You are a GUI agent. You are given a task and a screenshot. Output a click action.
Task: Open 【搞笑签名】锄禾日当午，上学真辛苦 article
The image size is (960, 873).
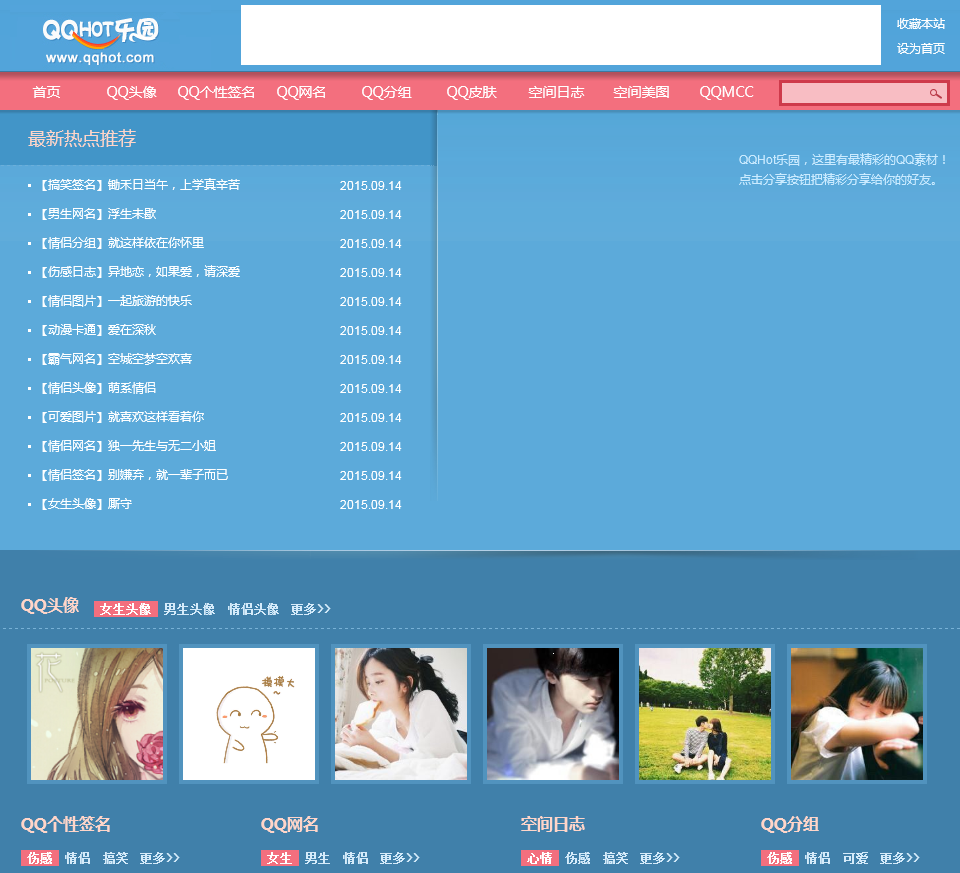[140, 185]
